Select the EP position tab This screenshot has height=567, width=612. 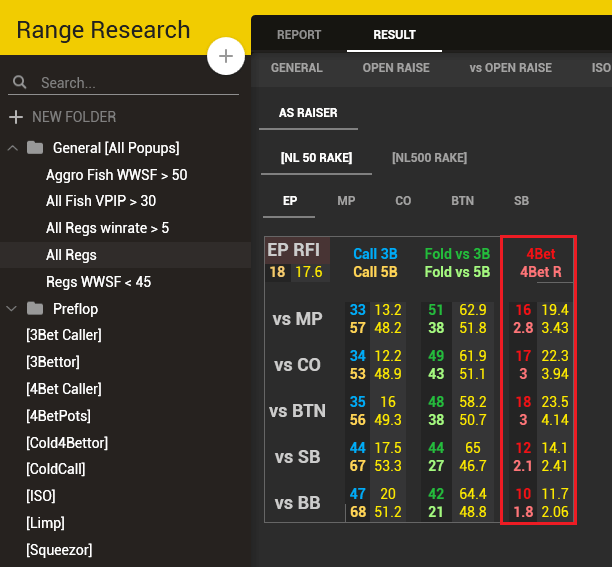click(x=290, y=201)
